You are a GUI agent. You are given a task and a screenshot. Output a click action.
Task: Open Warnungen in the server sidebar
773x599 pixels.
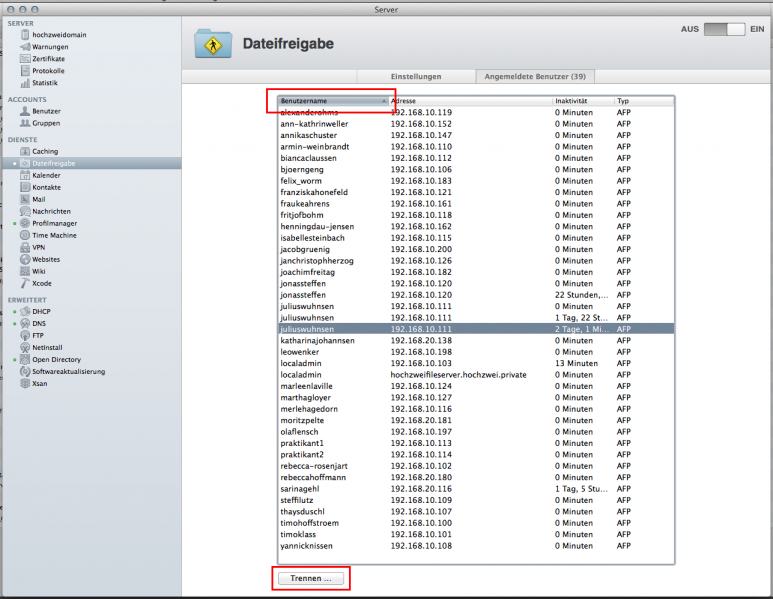click(x=50, y=46)
